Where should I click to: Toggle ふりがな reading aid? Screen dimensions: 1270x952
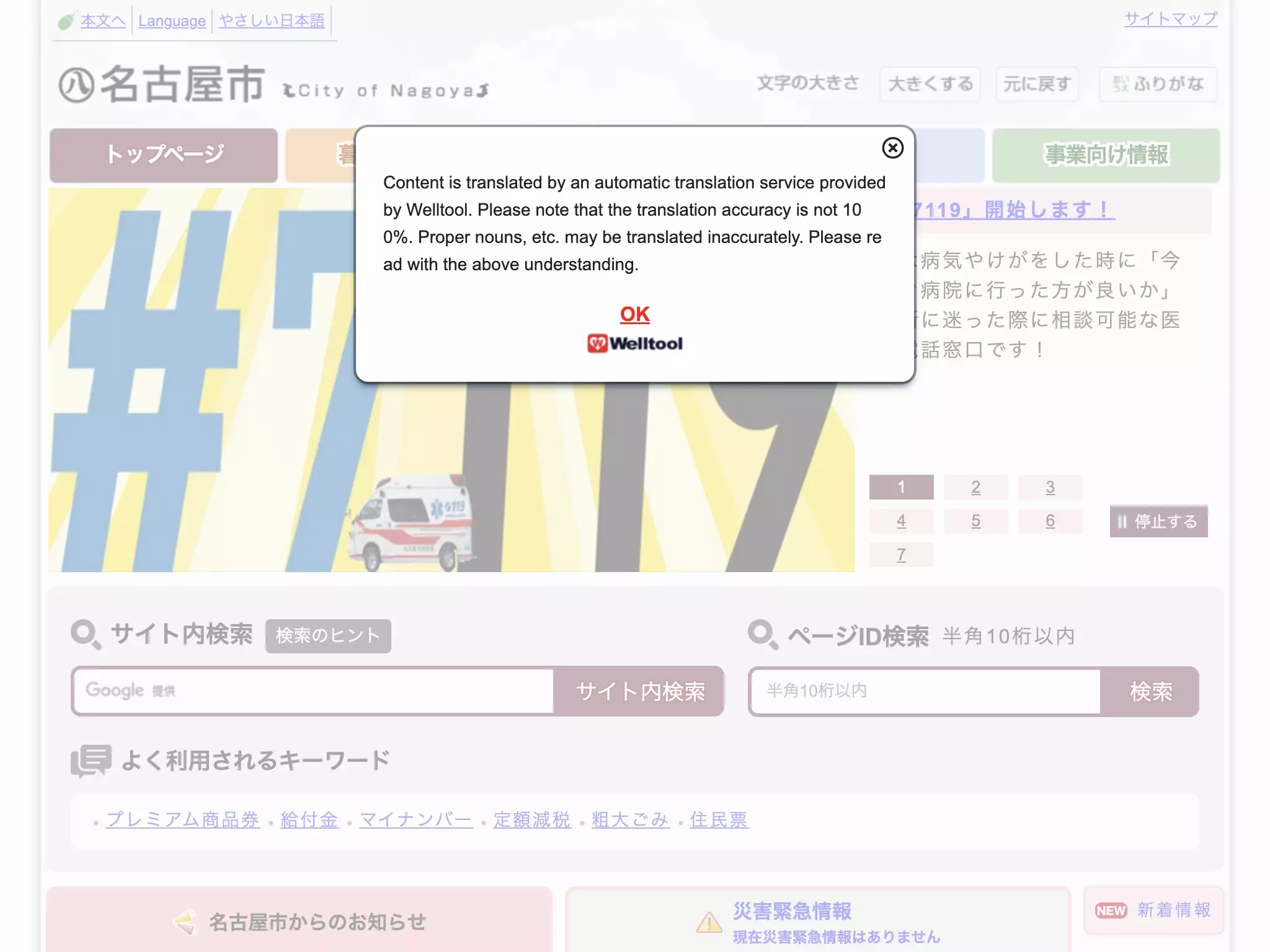1158,84
